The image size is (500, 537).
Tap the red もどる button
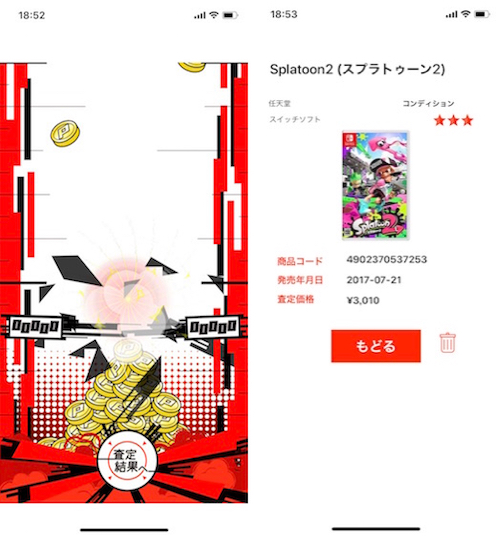click(x=376, y=346)
